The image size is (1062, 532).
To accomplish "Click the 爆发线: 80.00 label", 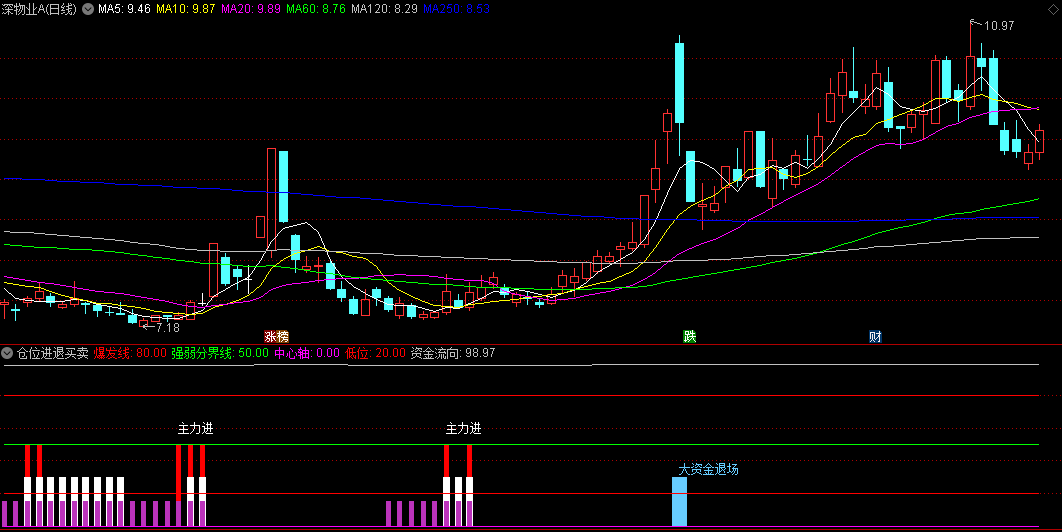I will [130, 353].
